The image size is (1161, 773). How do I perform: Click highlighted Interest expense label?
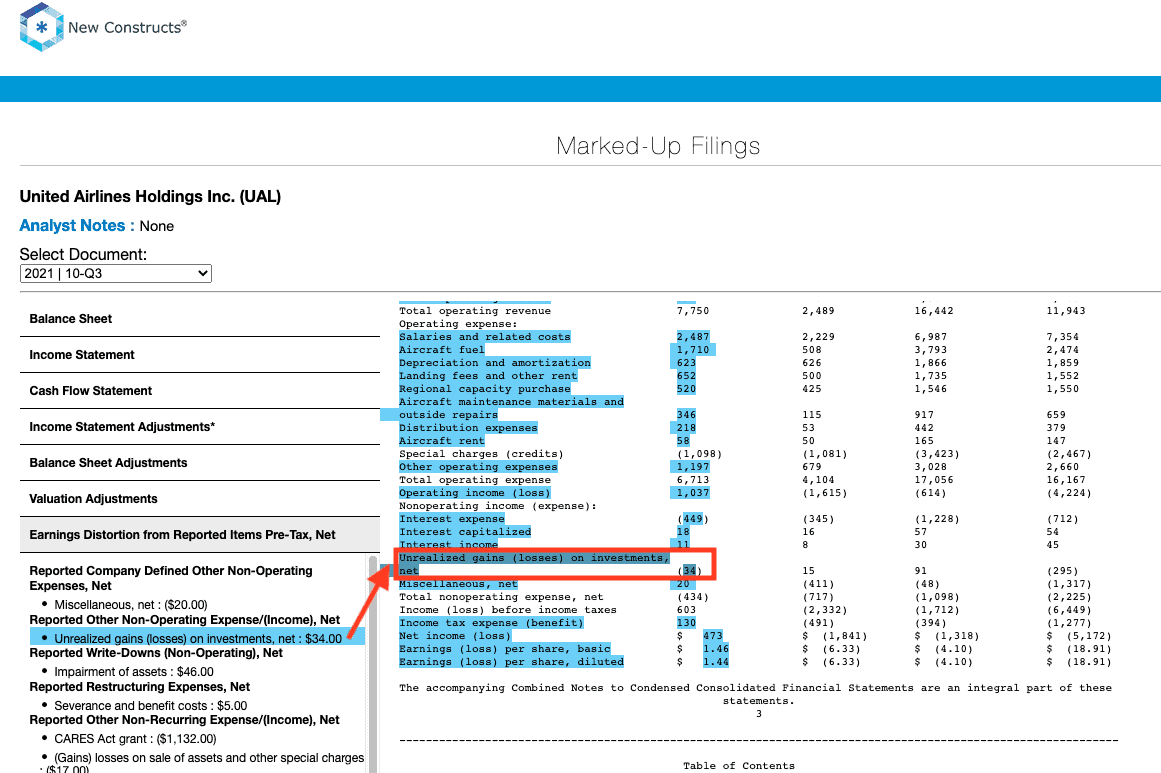(452, 519)
